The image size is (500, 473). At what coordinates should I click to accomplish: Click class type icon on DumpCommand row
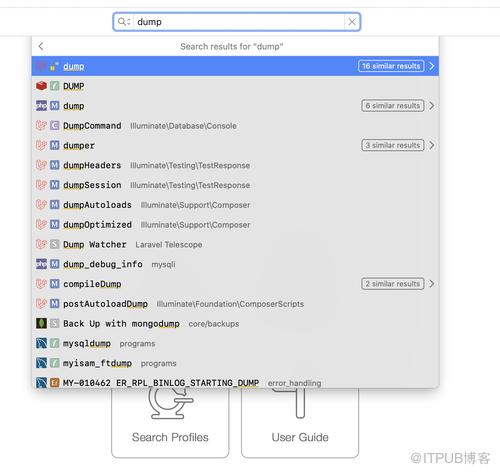(x=55, y=126)
